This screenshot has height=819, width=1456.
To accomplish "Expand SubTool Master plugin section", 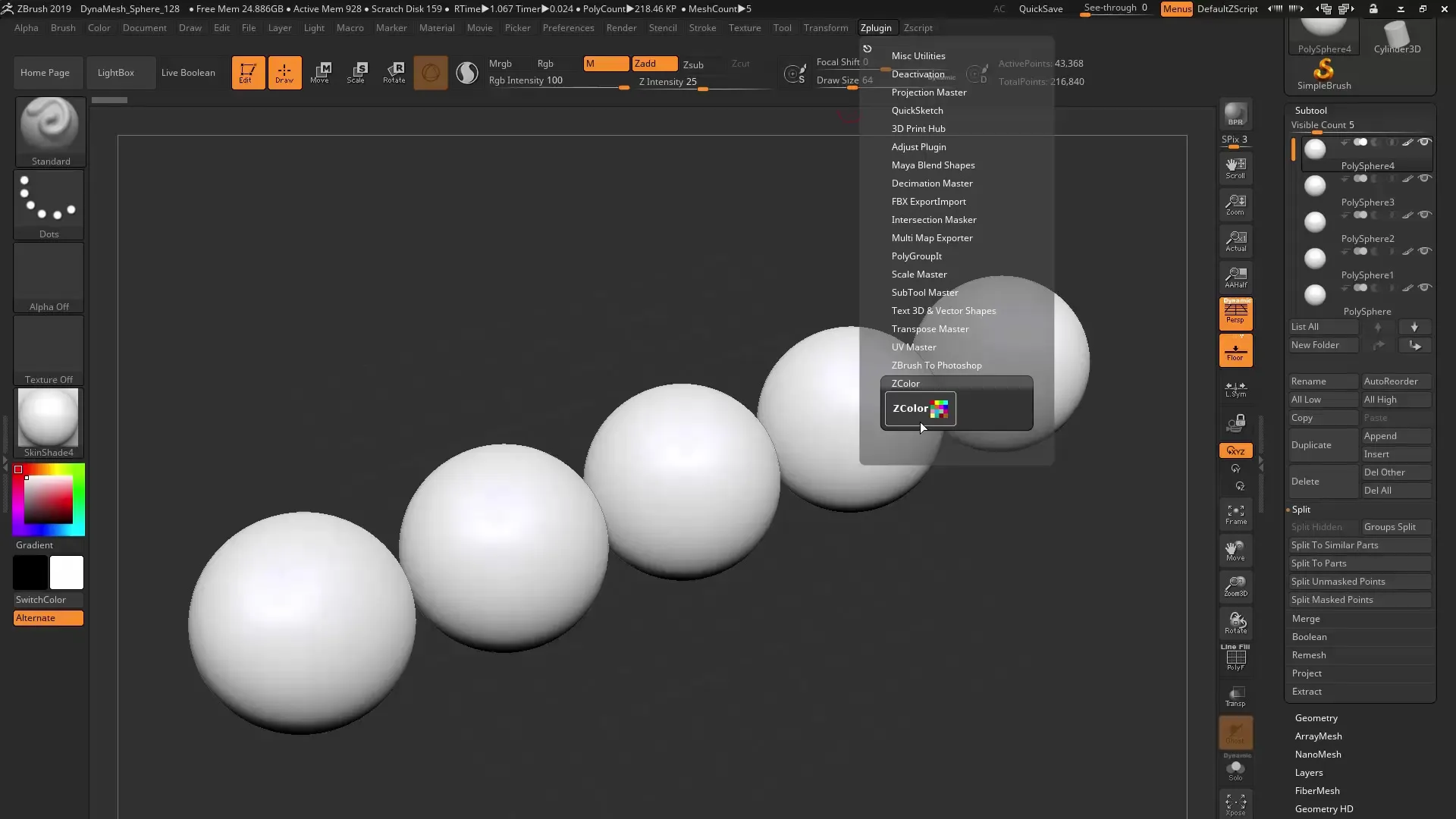I will (924, 293).
